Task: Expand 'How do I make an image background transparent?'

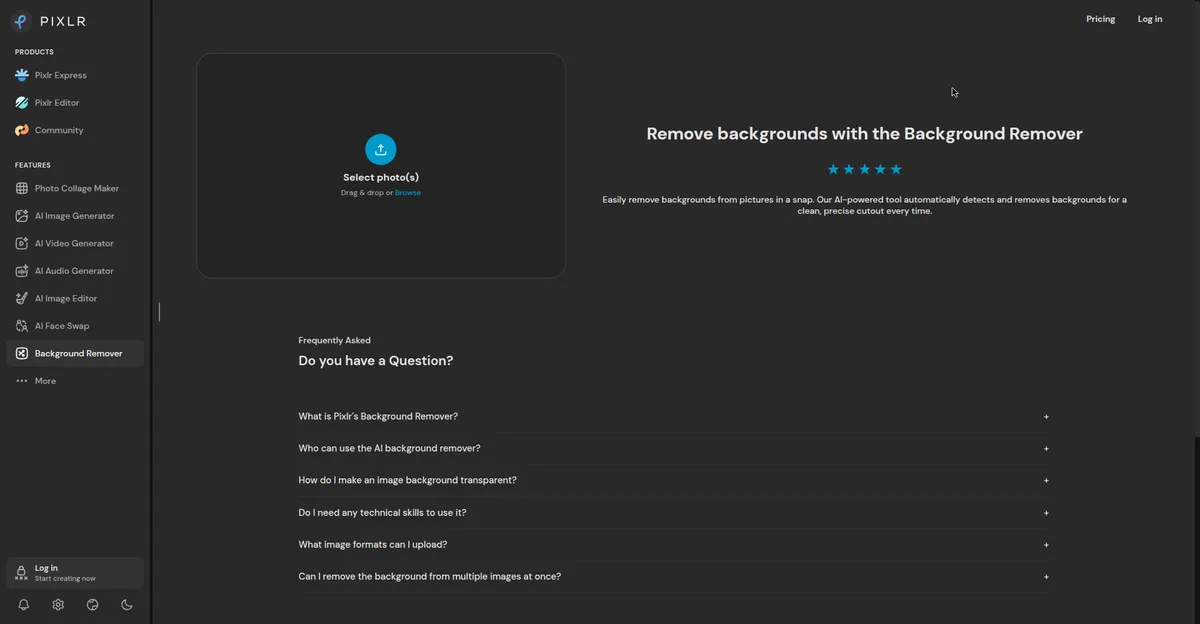Action: (x=674, y=480)
